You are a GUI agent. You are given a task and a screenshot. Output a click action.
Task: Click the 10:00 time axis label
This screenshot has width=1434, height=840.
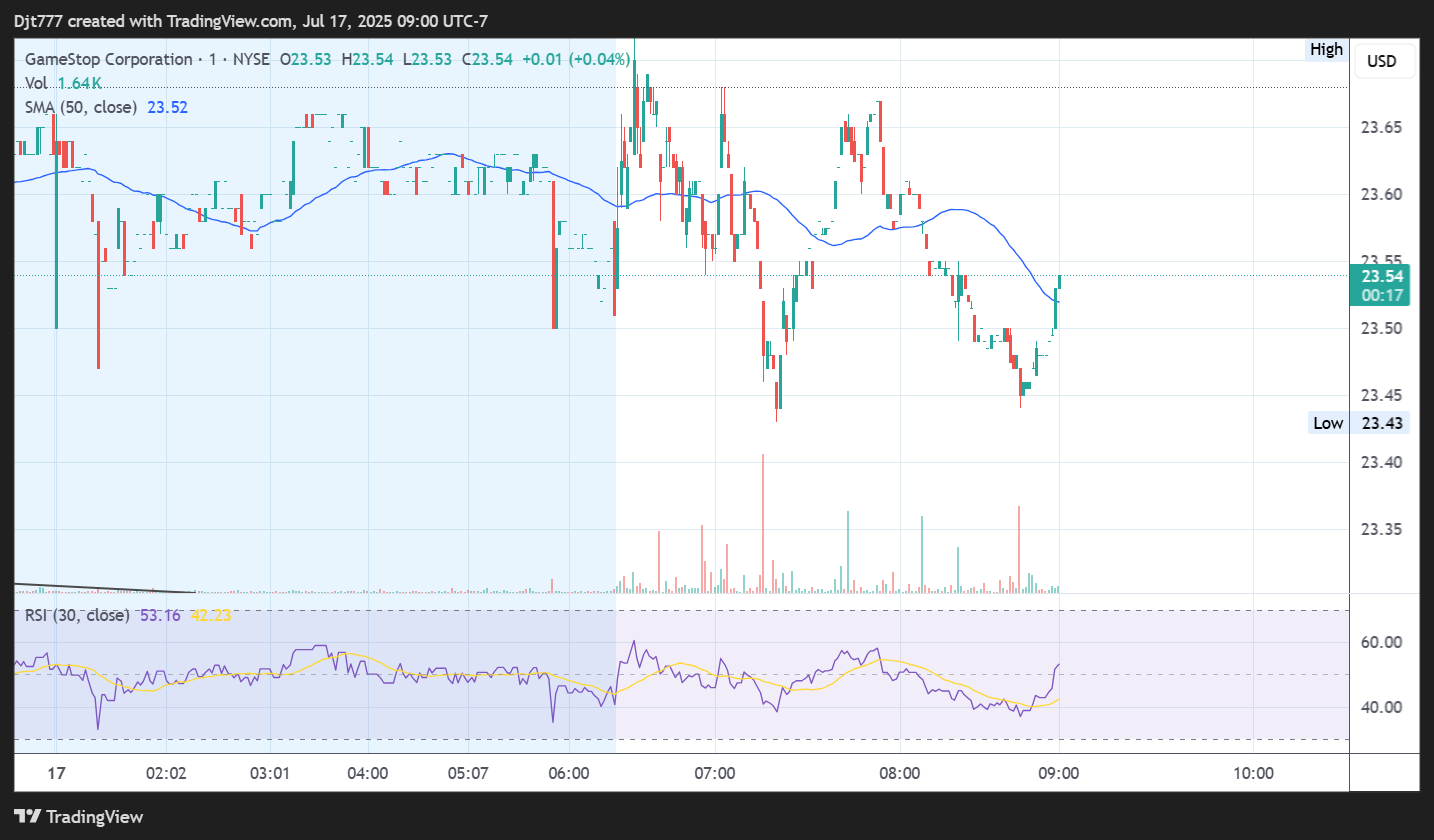[1254, 774]
